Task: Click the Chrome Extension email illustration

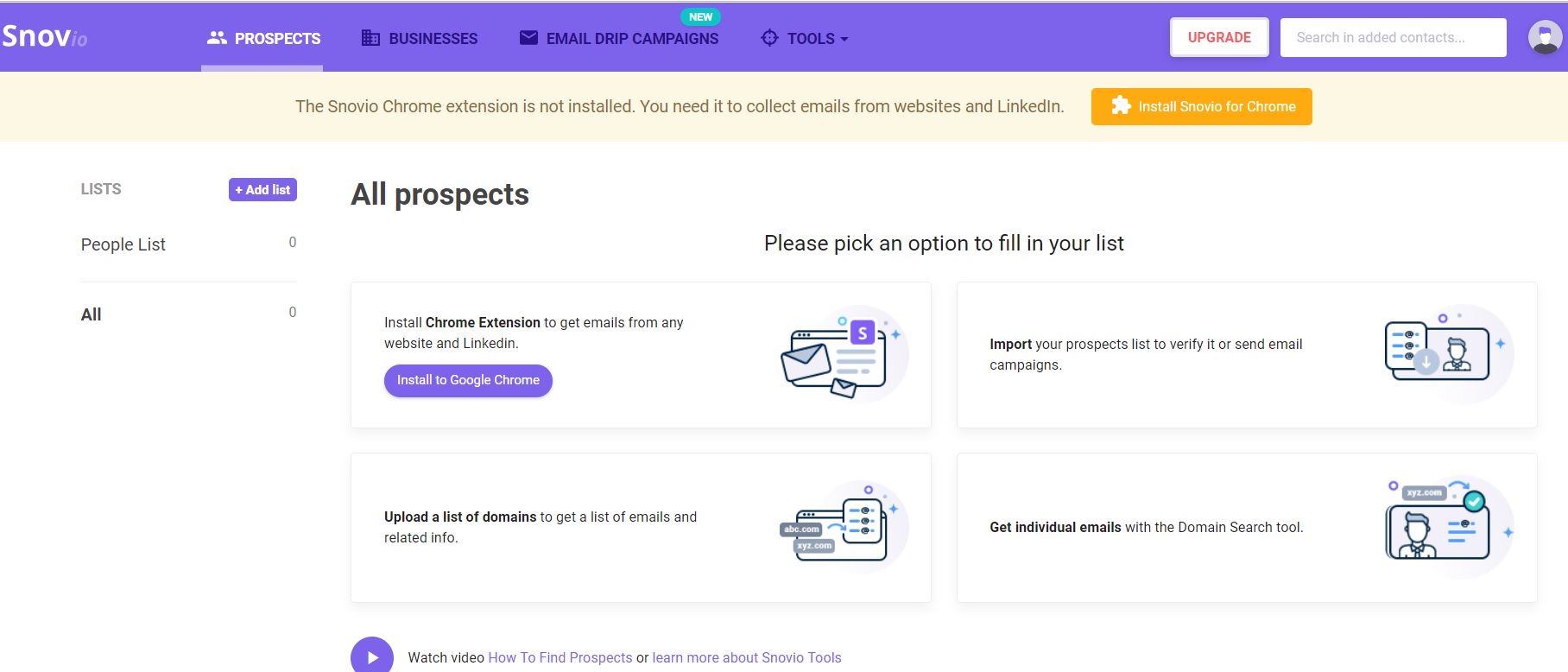Action: point(844,354)
